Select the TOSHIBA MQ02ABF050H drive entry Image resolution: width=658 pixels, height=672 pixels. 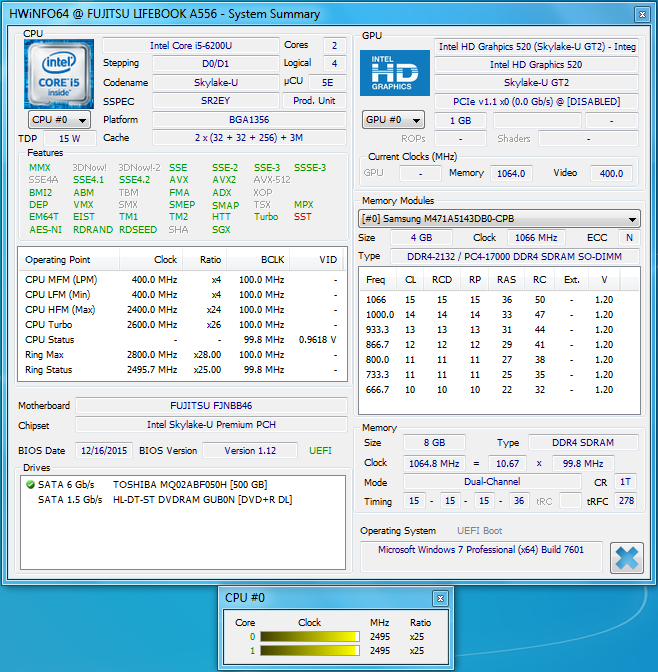point(183,485)
